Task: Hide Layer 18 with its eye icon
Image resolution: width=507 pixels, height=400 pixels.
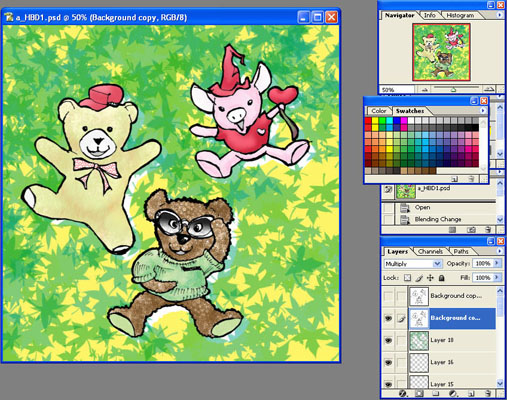Action: click(388, 341)
